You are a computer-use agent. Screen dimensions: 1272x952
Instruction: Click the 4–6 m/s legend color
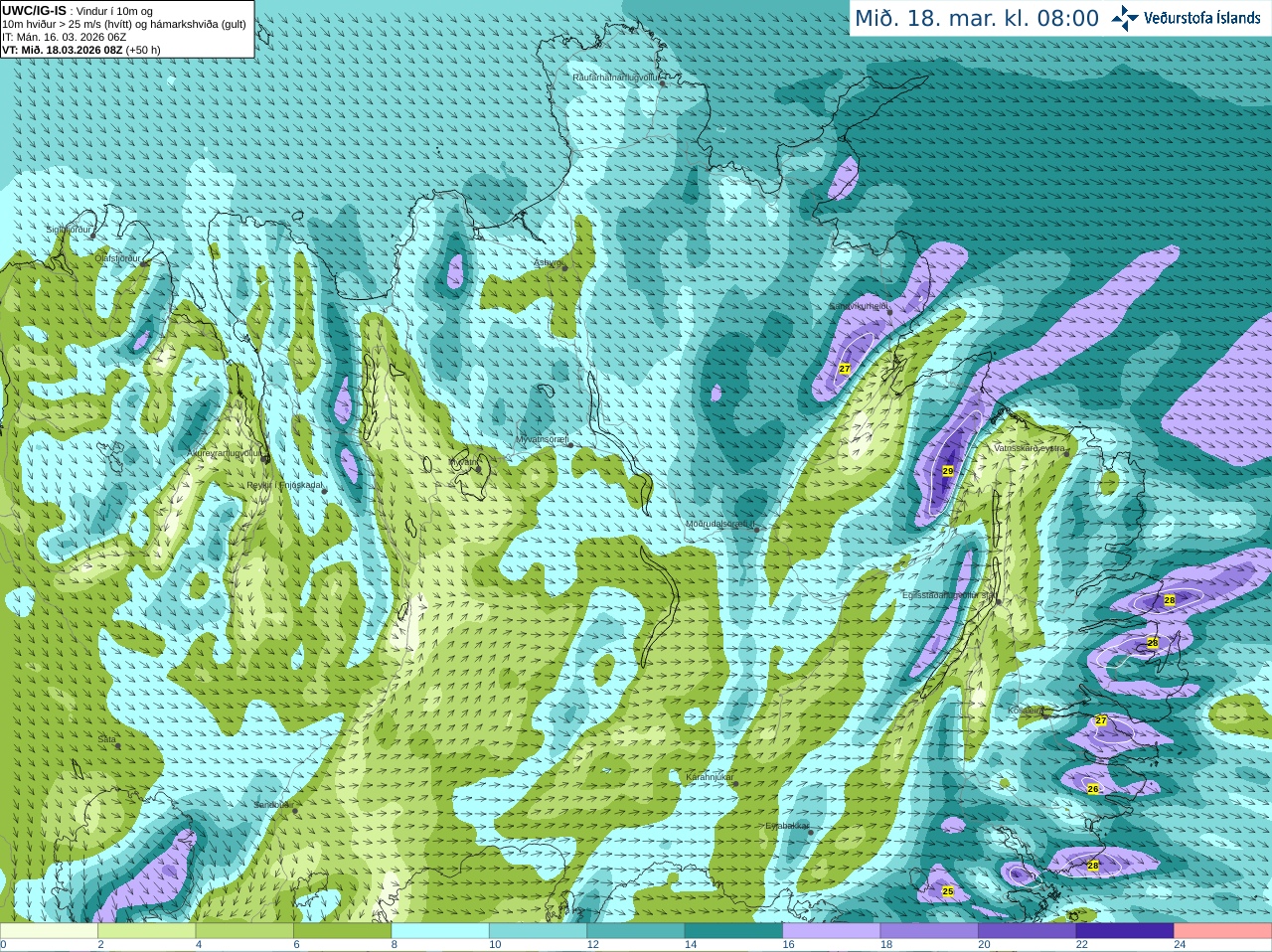(244, 931)
